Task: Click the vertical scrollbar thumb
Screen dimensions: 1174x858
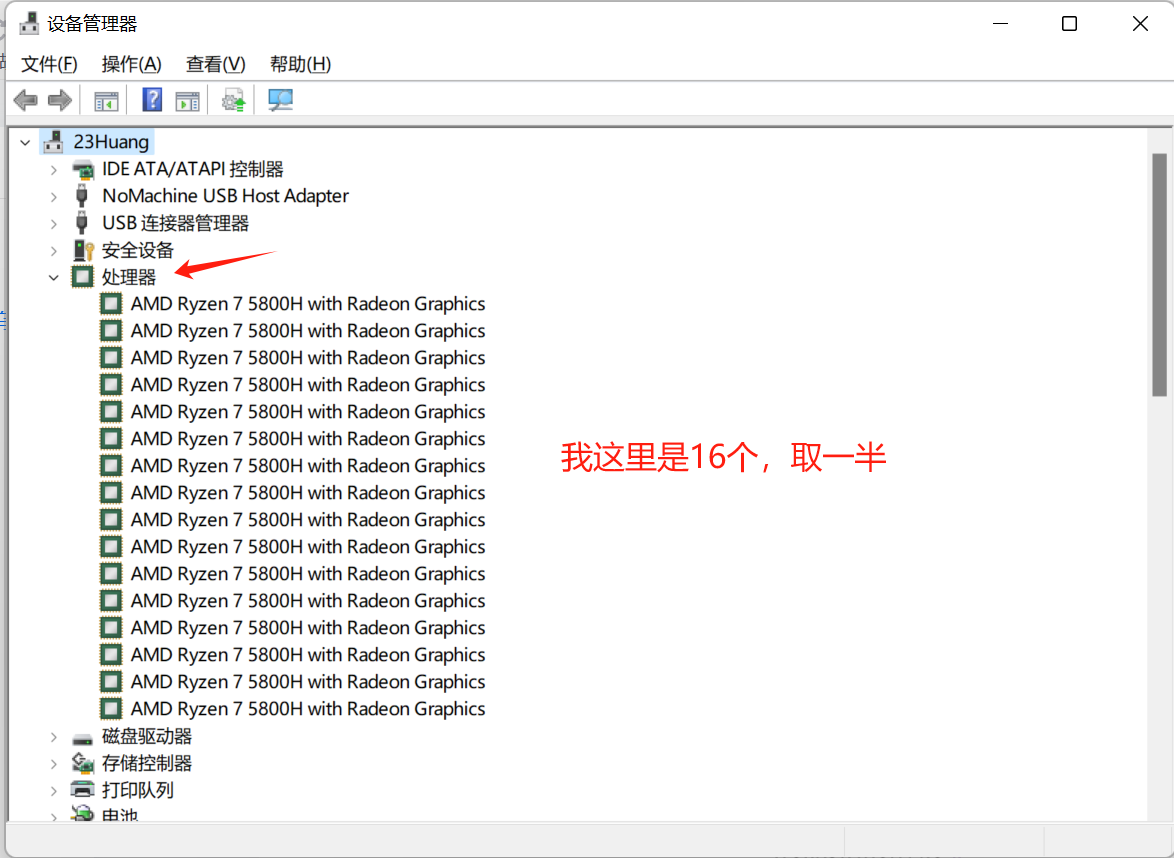Action: (1159, 274)
